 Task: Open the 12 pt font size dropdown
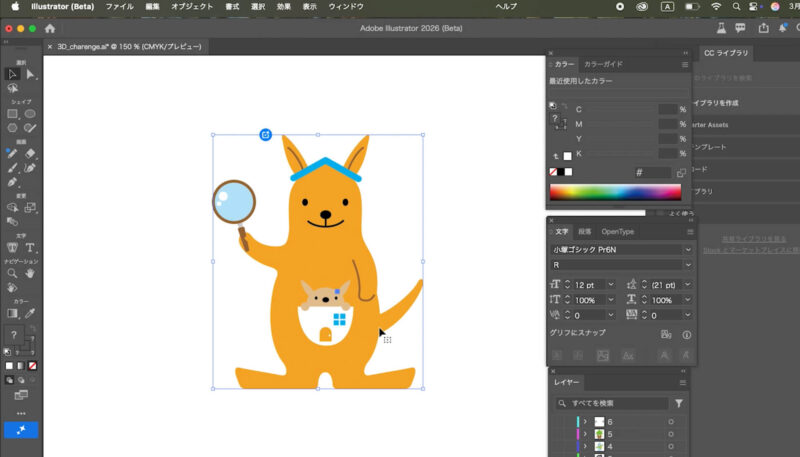pos(611,285)
